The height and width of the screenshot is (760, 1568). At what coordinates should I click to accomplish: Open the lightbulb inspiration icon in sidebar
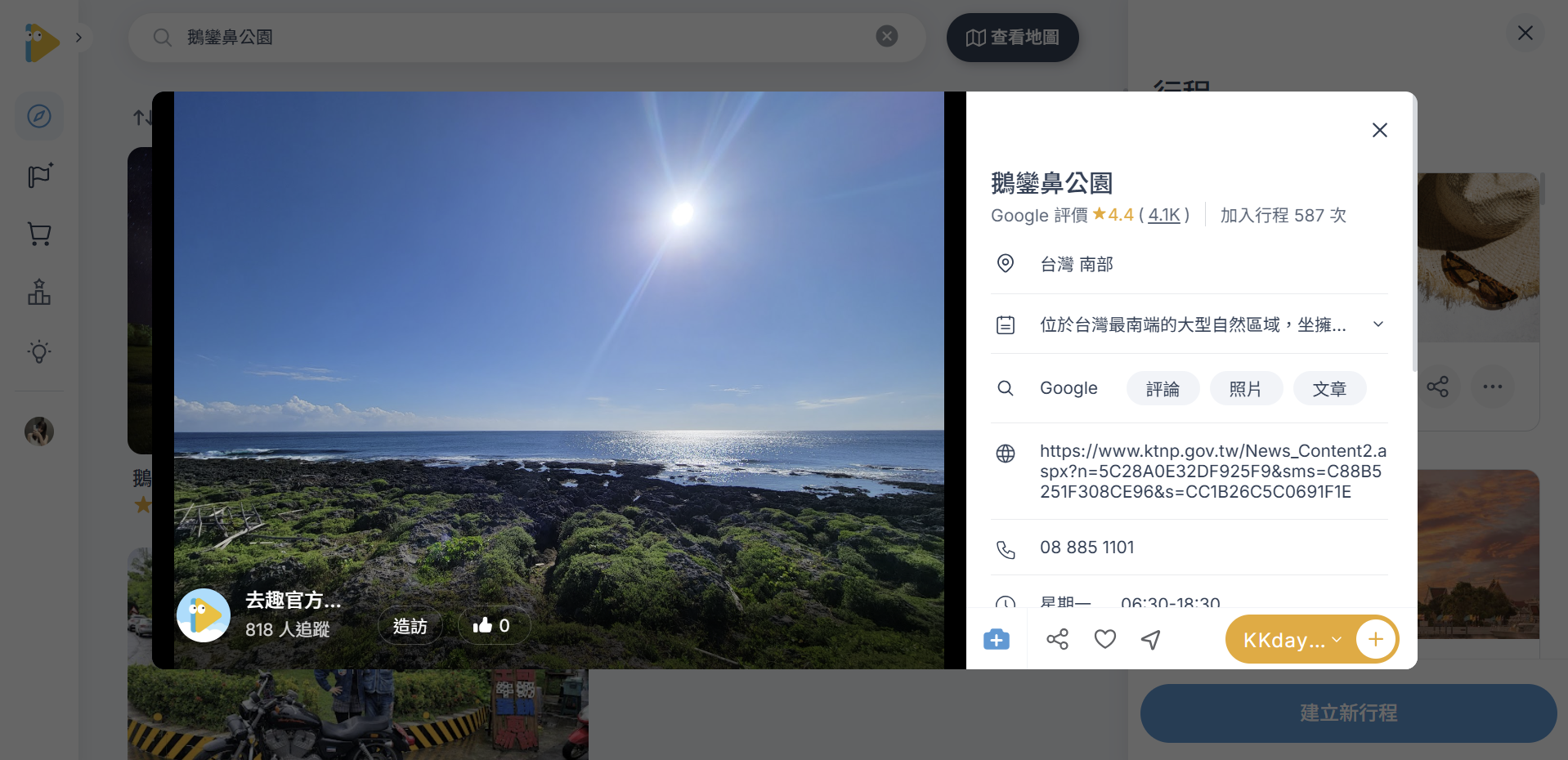click(x=39, y=352)
